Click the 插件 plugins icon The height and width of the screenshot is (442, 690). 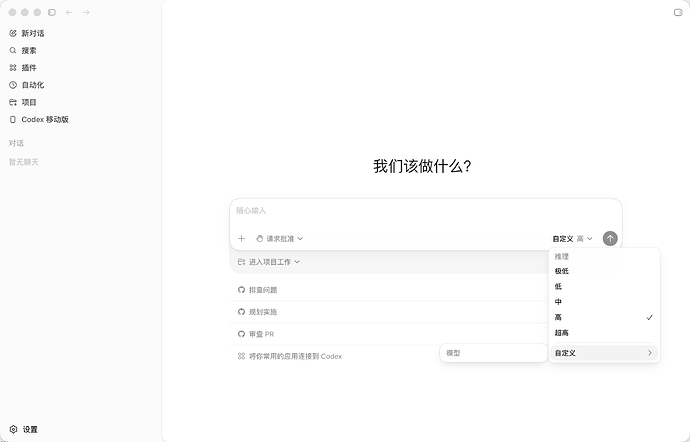pos(13,68)
